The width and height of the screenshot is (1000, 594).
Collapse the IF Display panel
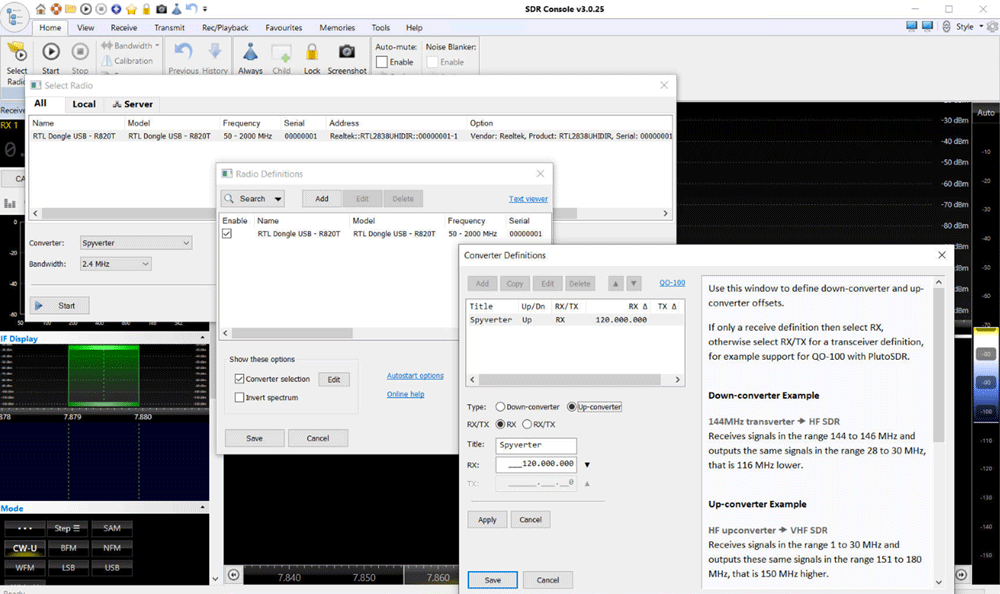pyautogui.click(x=203, y=338)
